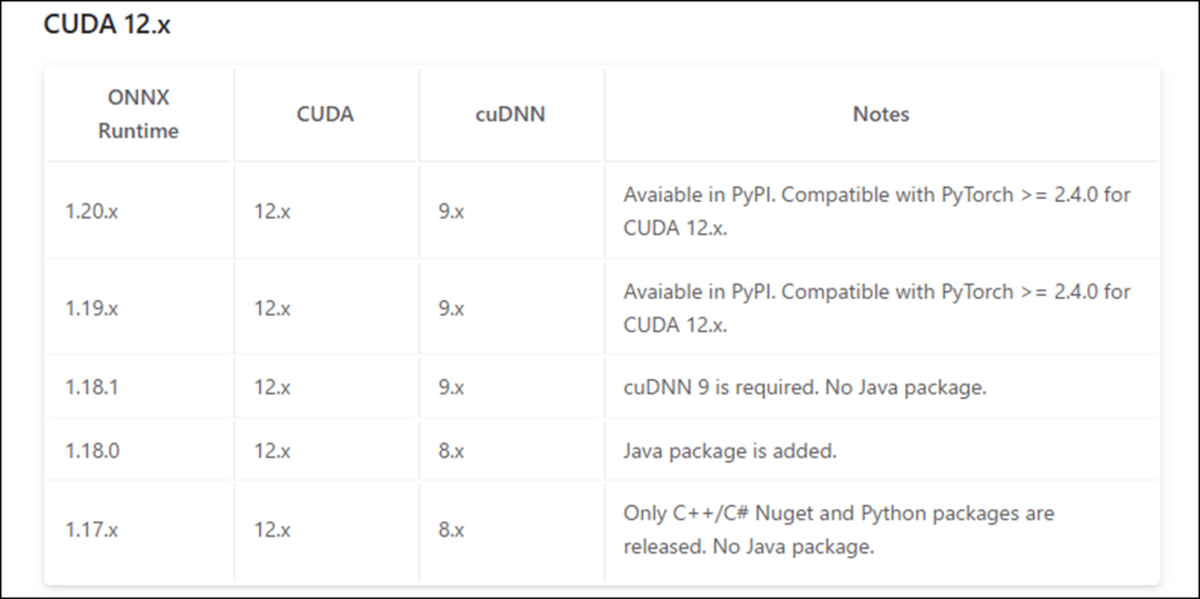Click the ONNX Runtime column header
This screenshot has width=1200, height=599.
pyautogui.click(x=138, y=114)
